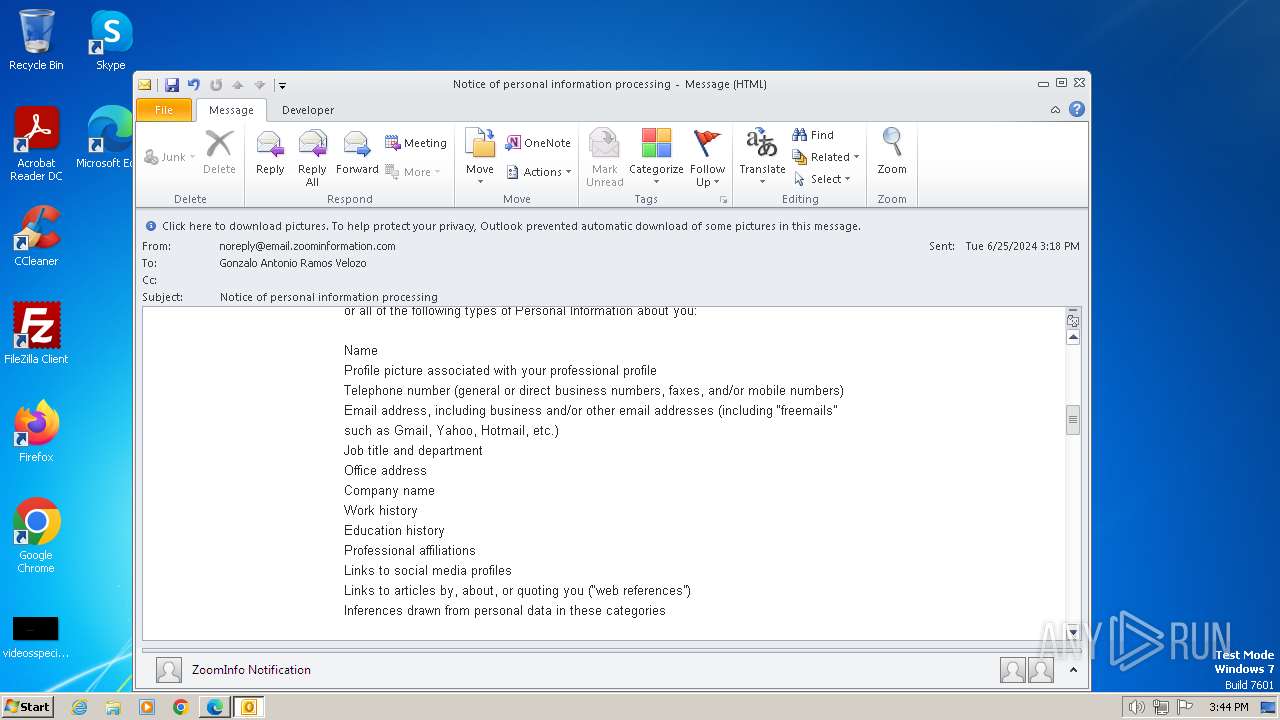Open the Junk dropdown
Image resolution: width=1280 pixels, height=720 pixels.
(x=170, y=157)
